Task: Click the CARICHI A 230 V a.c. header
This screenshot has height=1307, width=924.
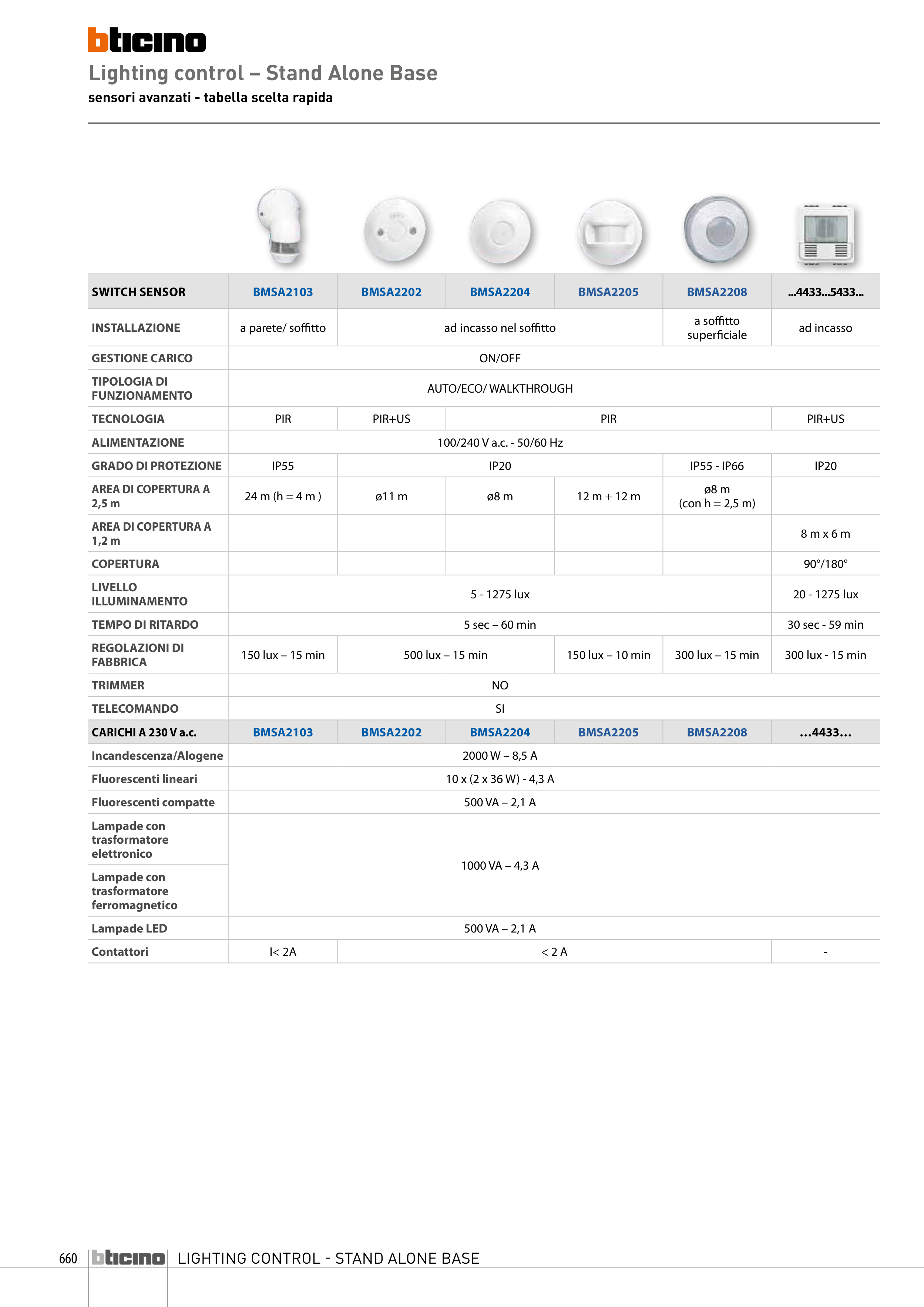Action: 144,732
